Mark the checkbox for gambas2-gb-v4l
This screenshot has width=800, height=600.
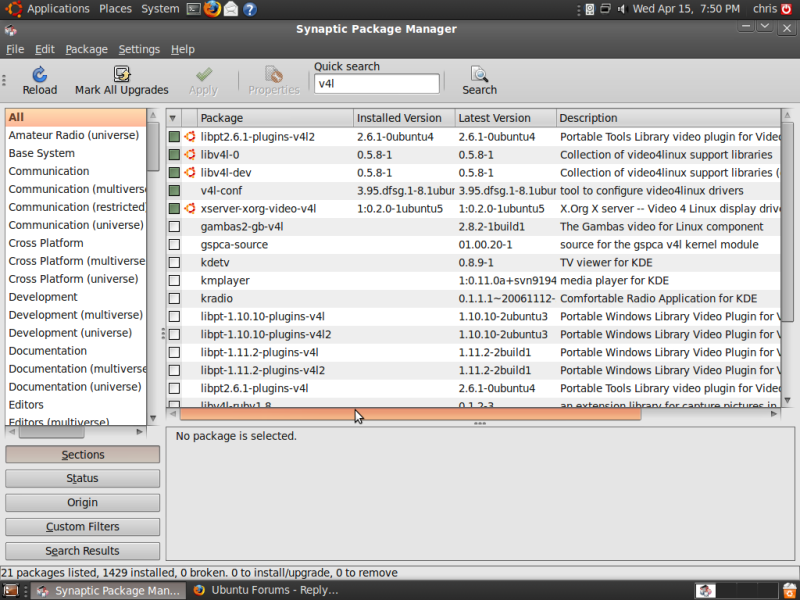(174, 227)
